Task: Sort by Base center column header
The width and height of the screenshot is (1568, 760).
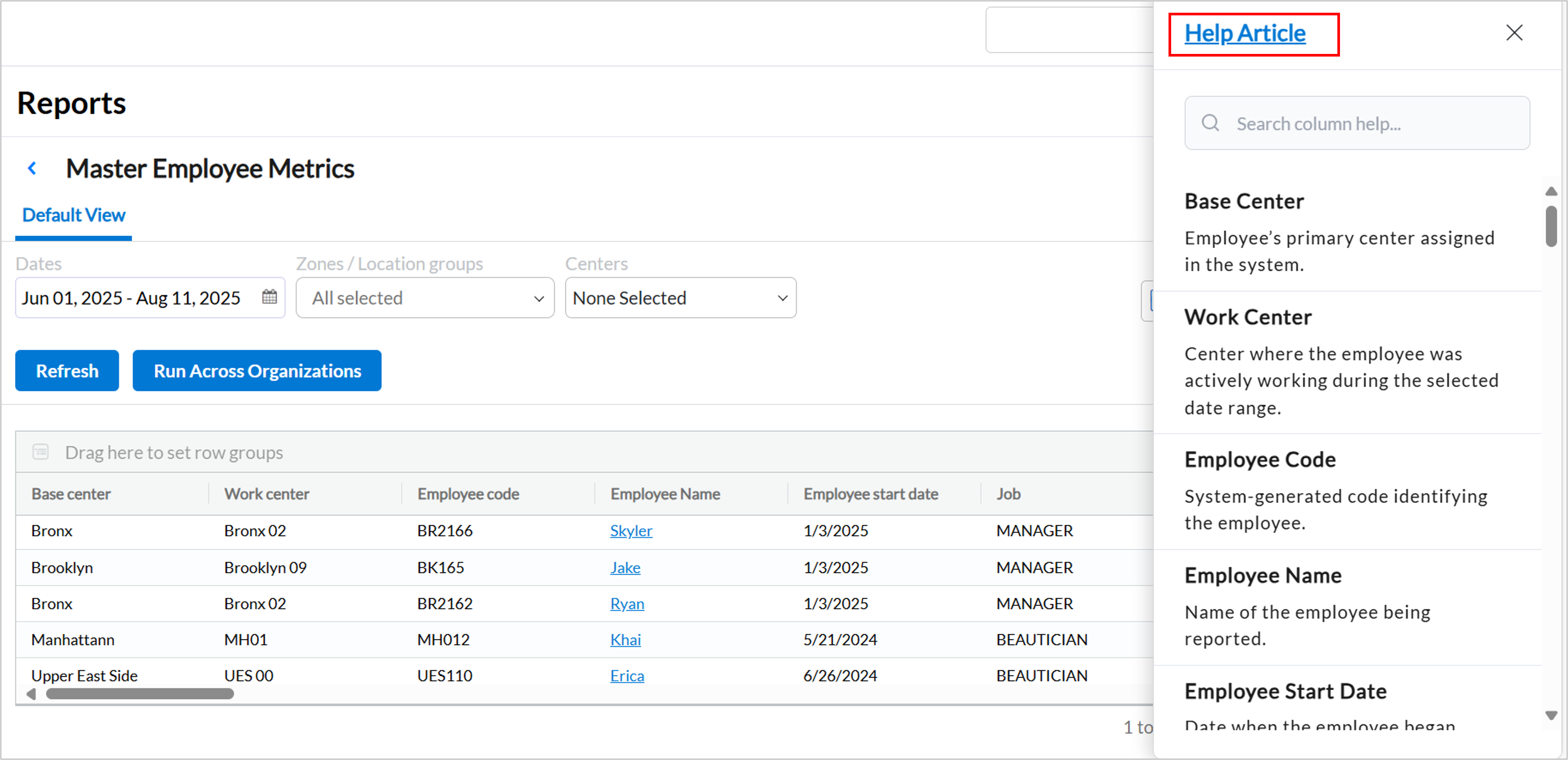Action: click(x=71, y=494)
